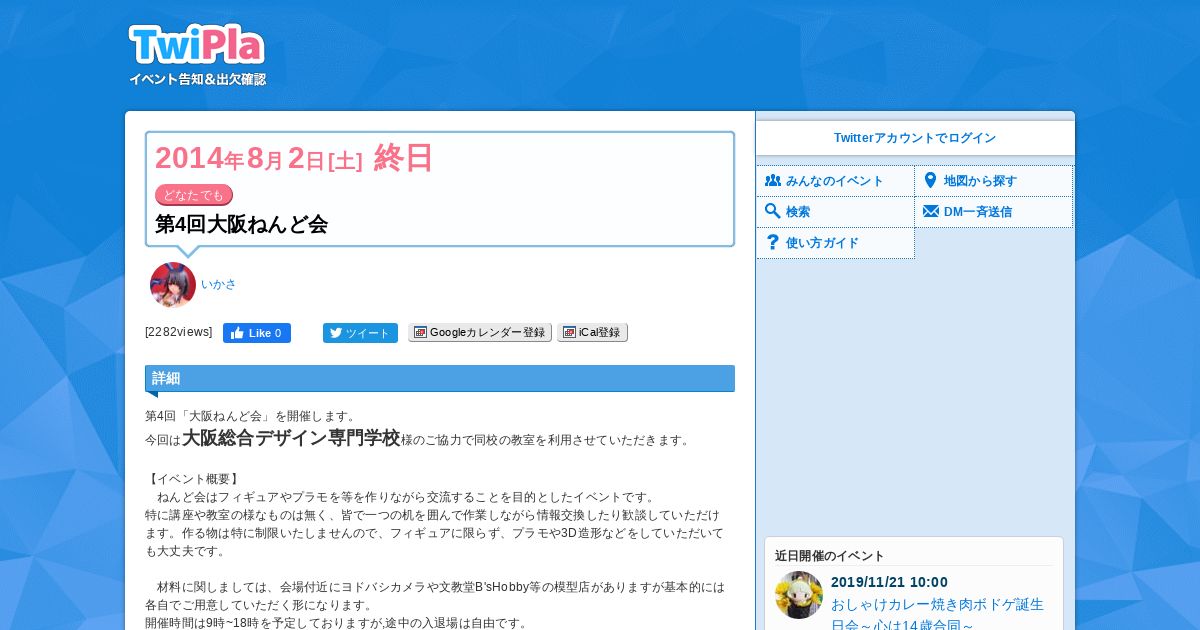Viewport: 1200px width, 630px height.
Task: Open the いかさ username link
Action: click(x=219, y=284)
